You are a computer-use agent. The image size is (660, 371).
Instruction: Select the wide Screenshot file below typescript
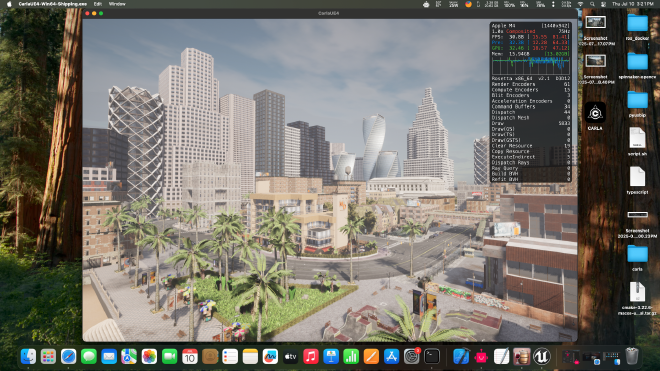tap(637, 215)
